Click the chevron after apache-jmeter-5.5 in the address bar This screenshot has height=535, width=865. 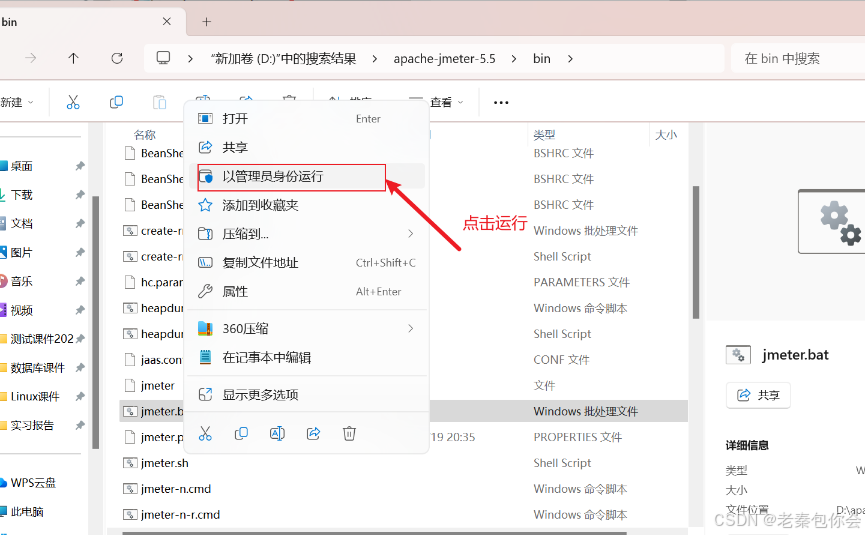tap(514, 58)
